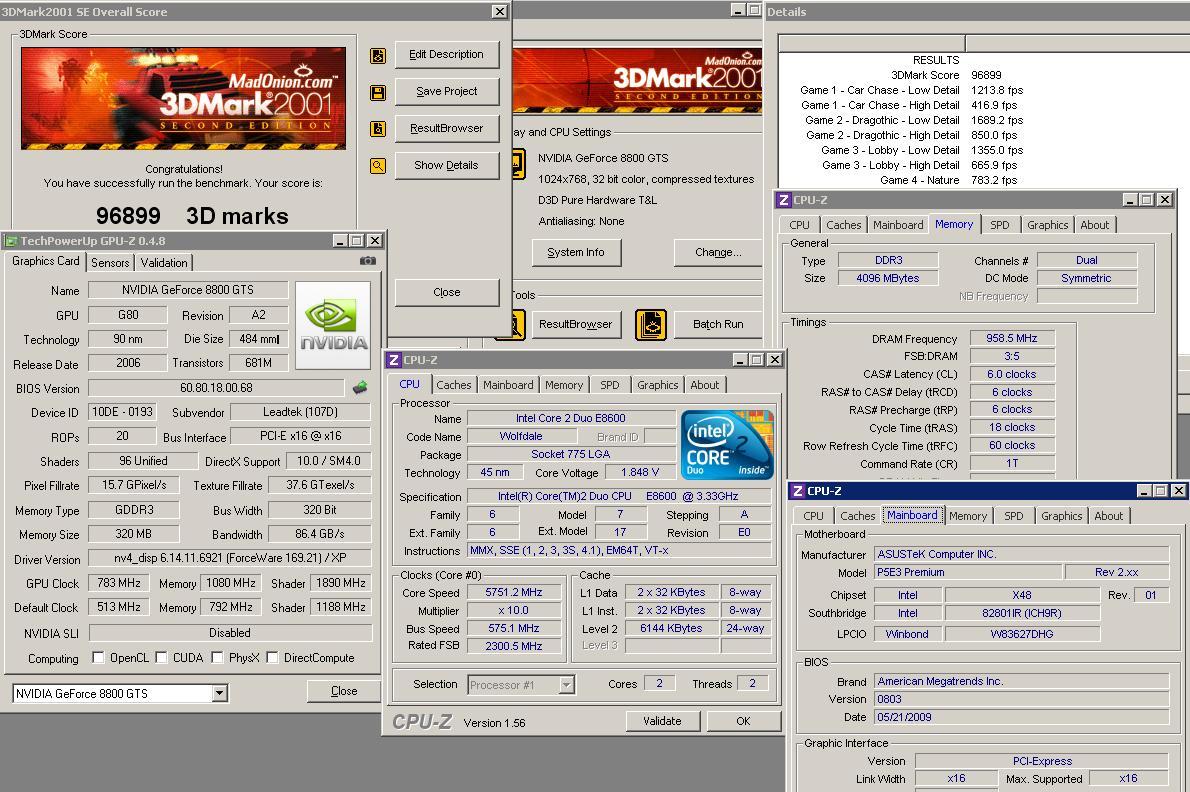Click the Bandwidth value 86.4 GB/s

tap(320, 534)
